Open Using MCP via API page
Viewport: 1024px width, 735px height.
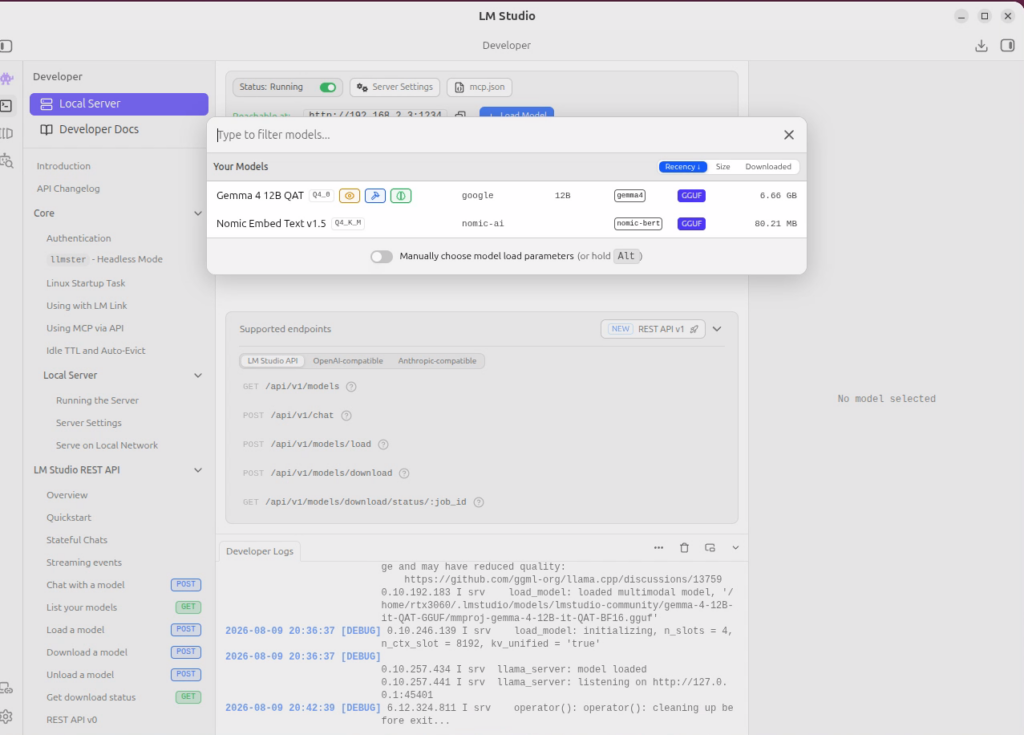click(85, 328)
